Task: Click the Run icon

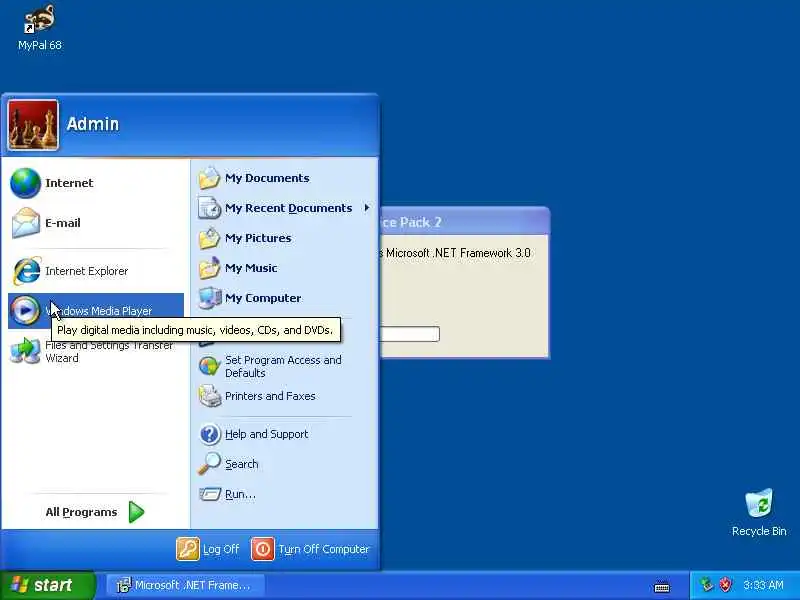Action: click(209, 494)
